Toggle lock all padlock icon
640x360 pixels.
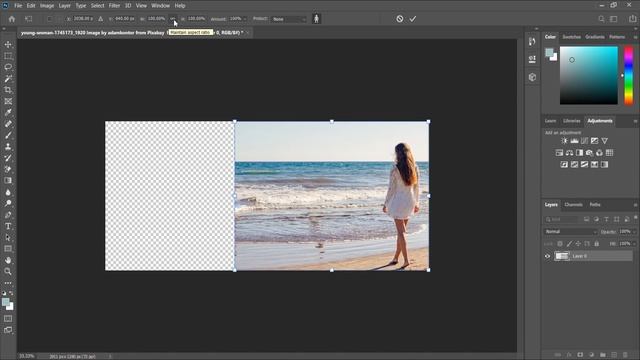(596, 244)
